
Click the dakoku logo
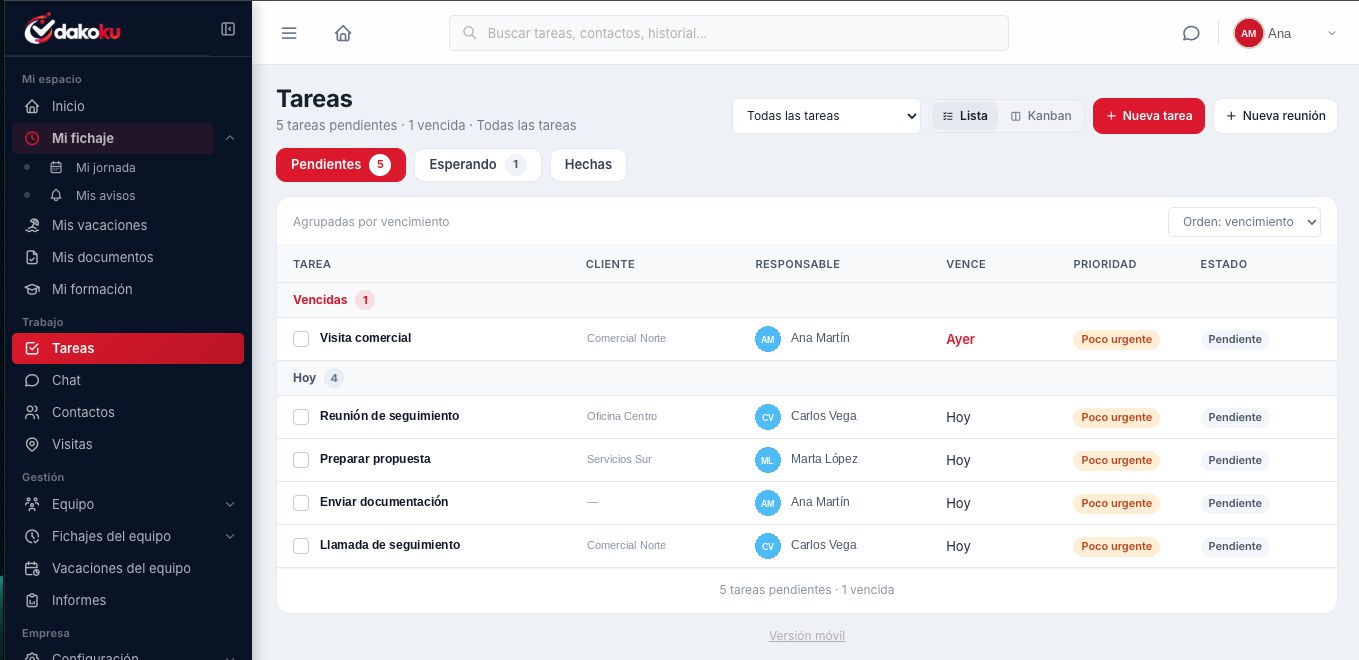(x=72, y=30)
